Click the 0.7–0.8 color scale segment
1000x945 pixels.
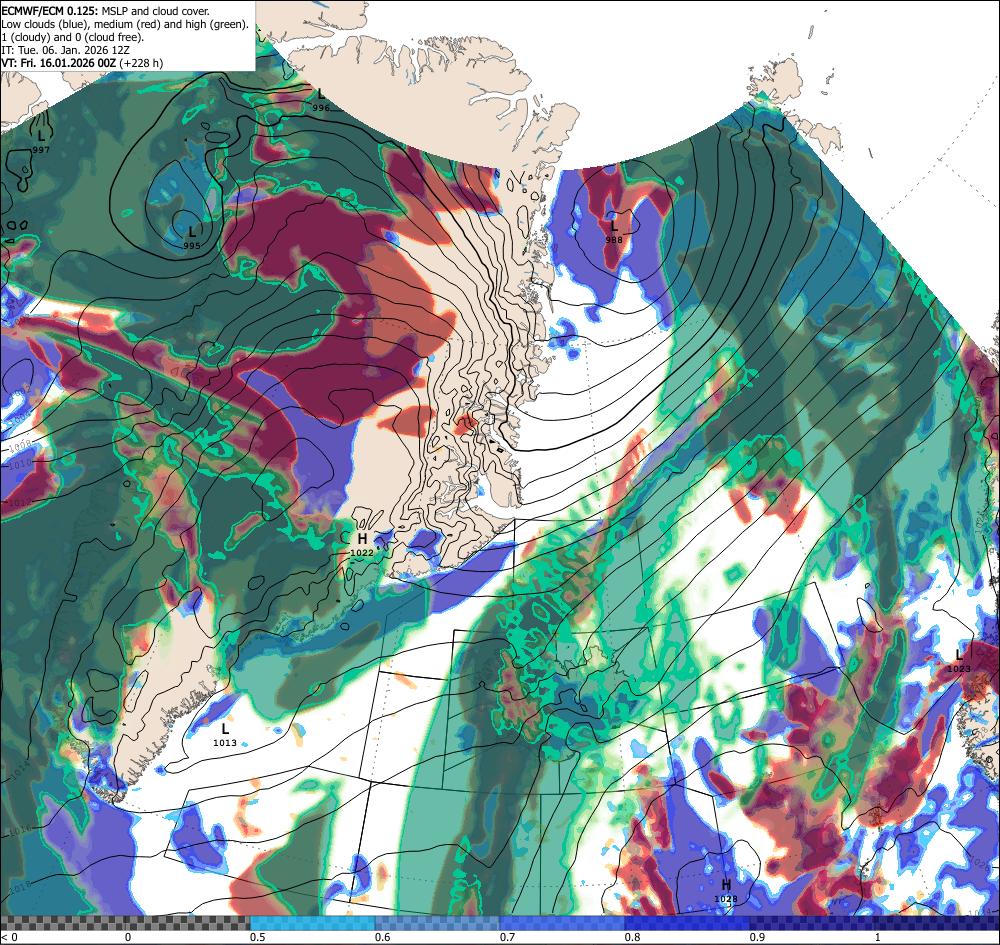[562, 923]
